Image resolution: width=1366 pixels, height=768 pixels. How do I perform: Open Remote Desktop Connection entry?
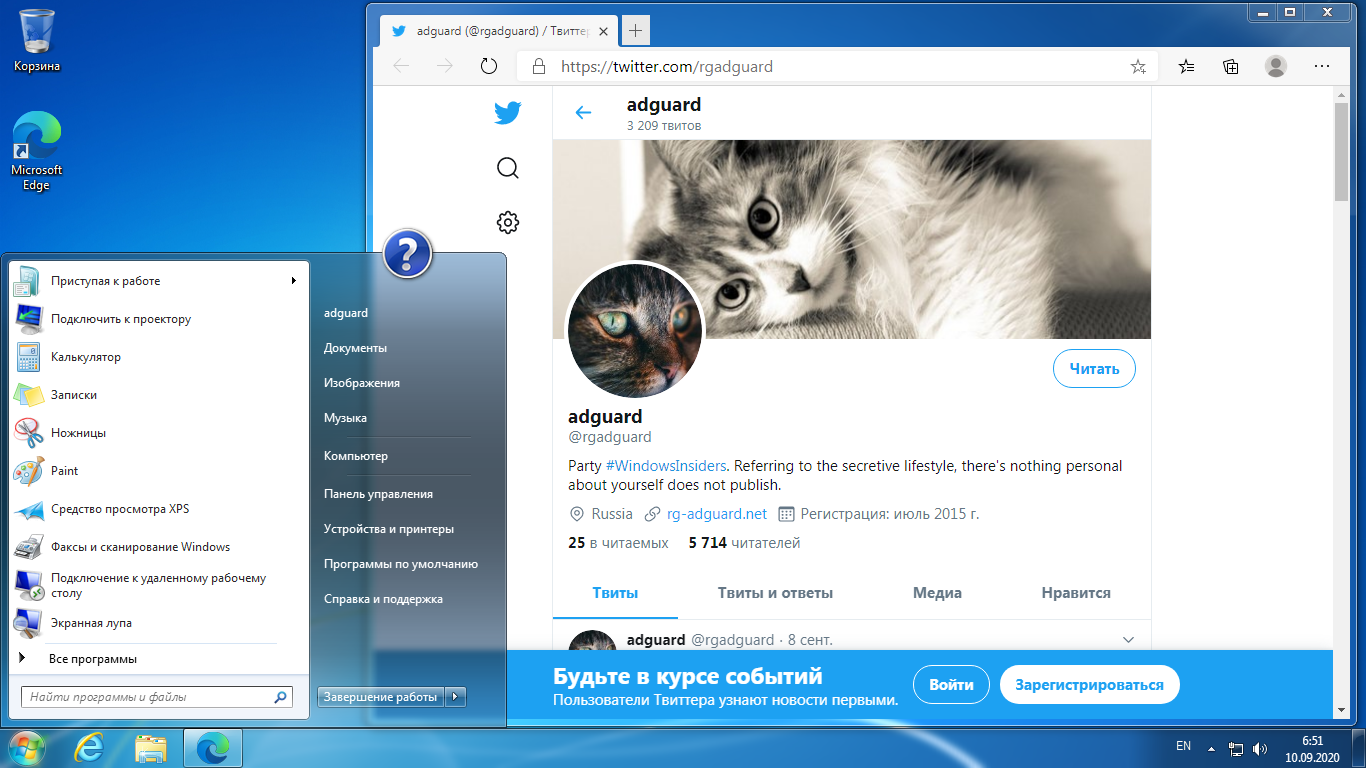pyautogui.click(x=160, y=585)
